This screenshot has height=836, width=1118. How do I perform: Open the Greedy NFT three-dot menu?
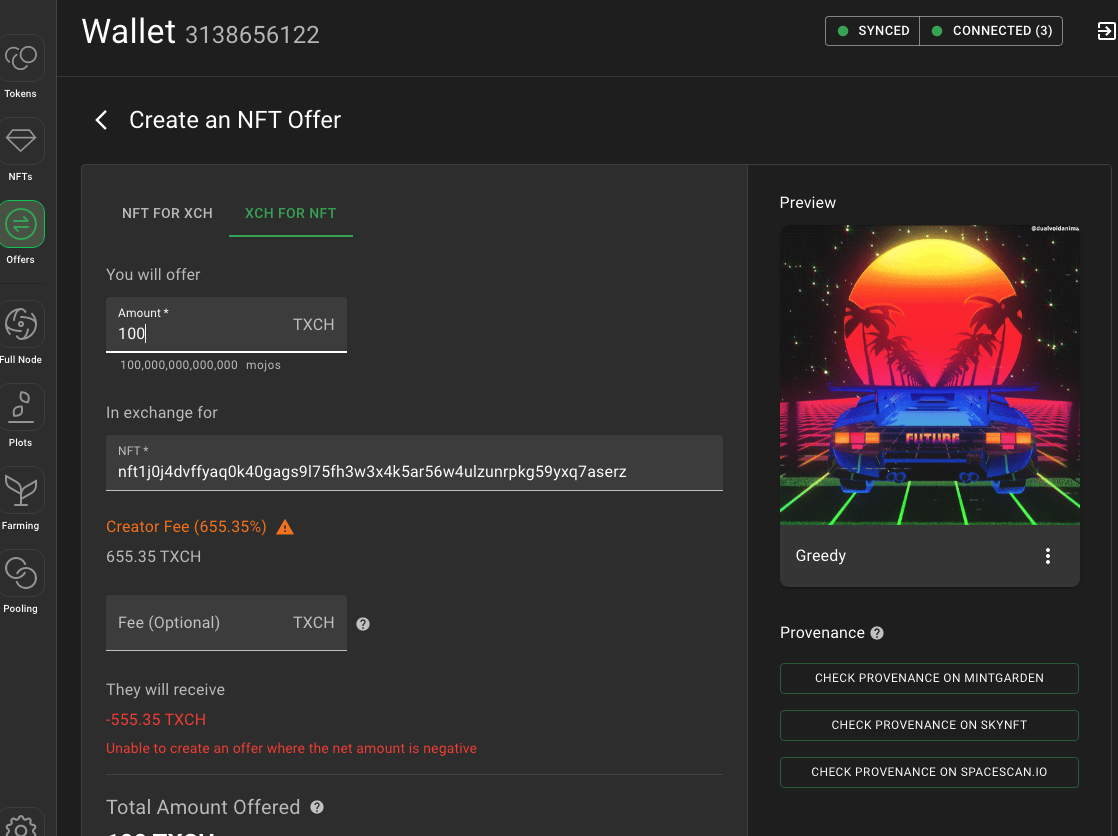[1047, 556]
